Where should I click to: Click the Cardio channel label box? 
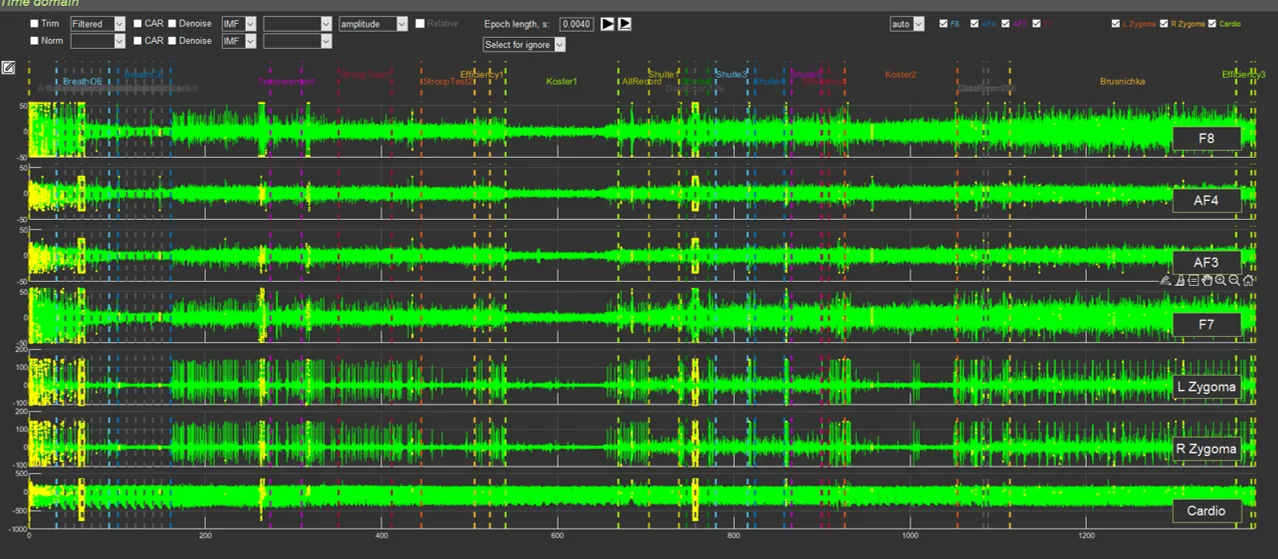click(1207, 511)
